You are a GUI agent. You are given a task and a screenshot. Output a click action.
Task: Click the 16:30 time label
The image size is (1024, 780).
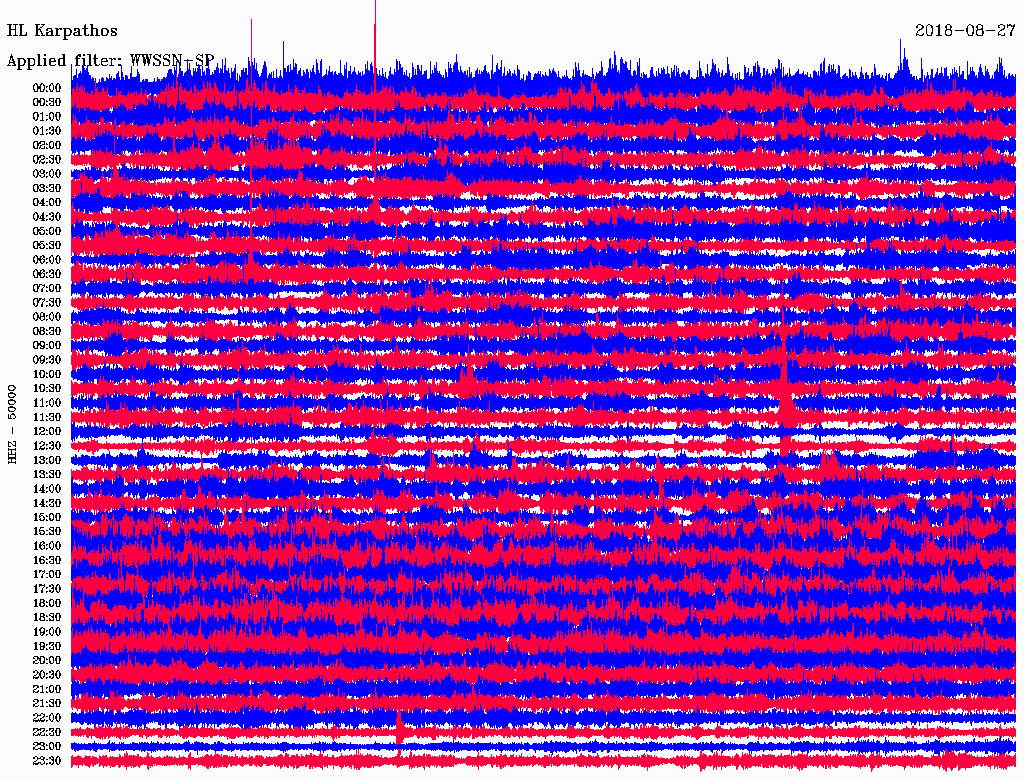click(47, 561)
